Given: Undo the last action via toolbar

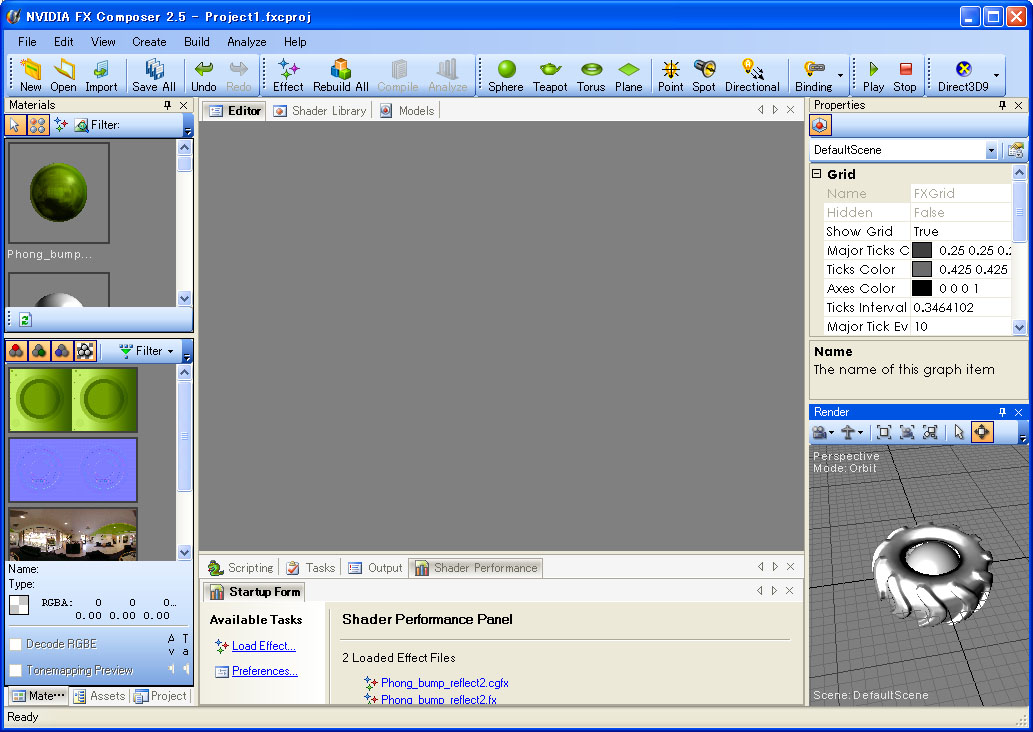Looking at the screenshot, I should [x=204, y=76].
